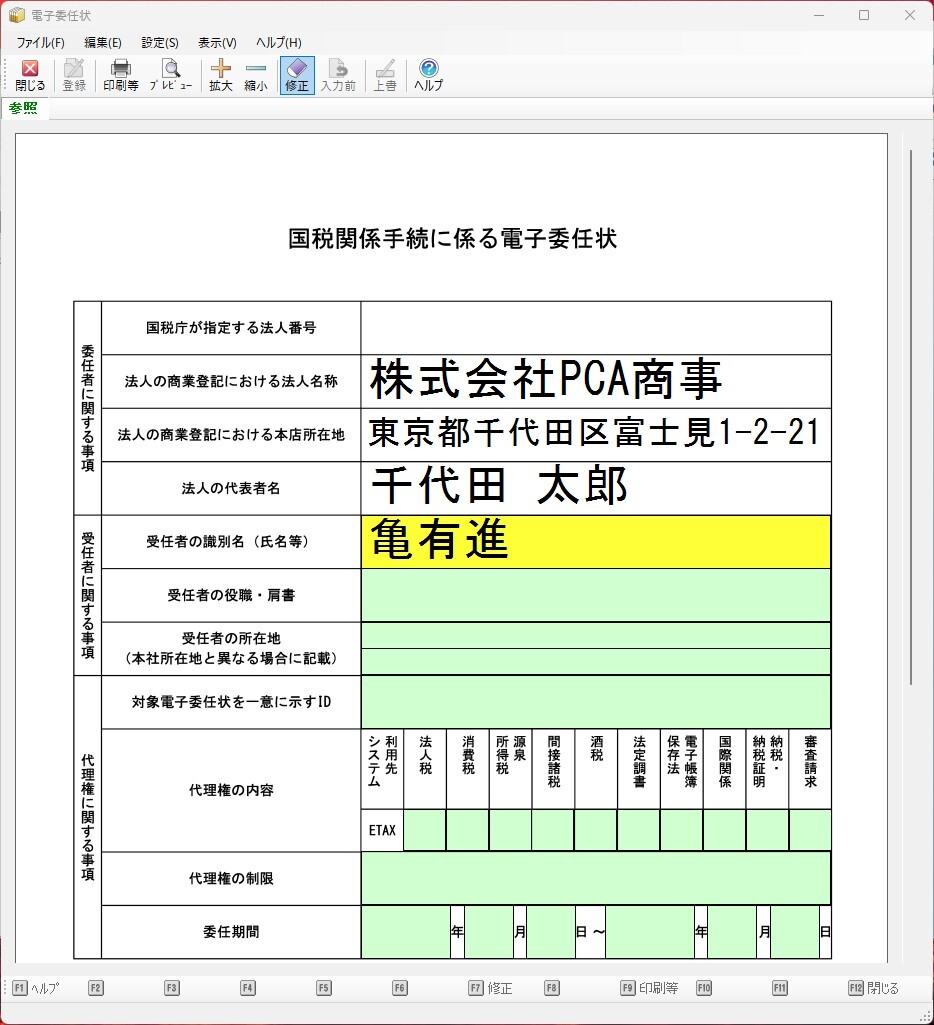
Task: Click the 登録 (register) toolbar icon
Action: [74, 76]
